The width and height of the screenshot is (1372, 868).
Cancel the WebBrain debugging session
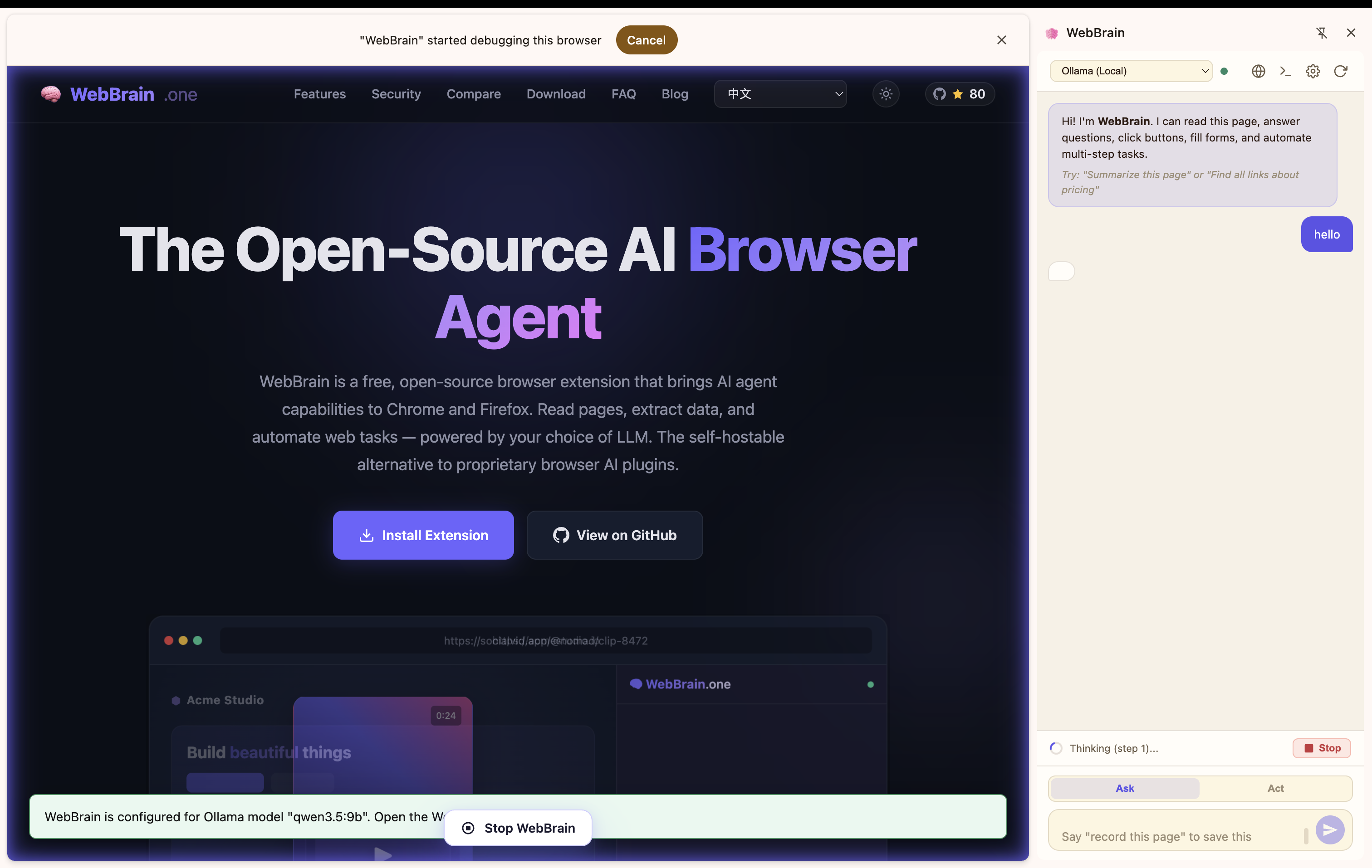pyautogui.click(x=646, y=40)
